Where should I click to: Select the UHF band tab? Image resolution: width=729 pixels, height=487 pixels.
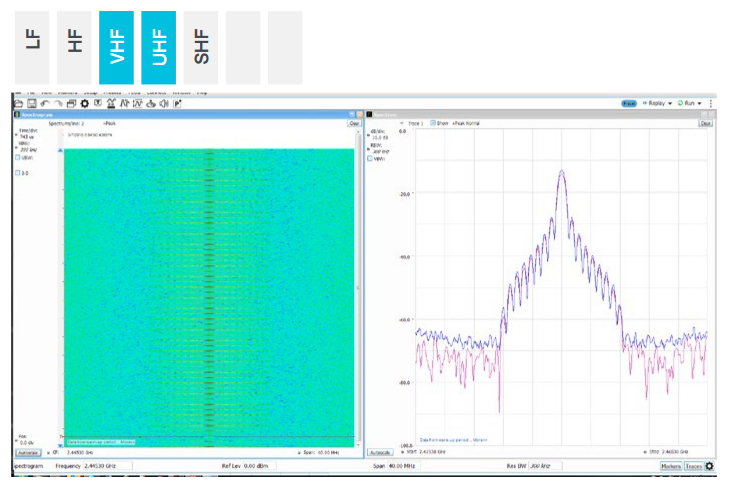[x=158, y=47]
